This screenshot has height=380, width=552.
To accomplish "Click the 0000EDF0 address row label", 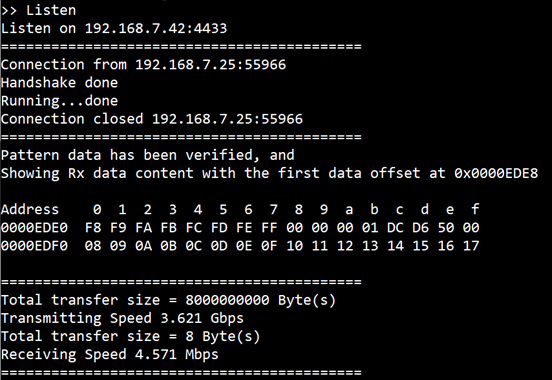I will tap(34, 246).
